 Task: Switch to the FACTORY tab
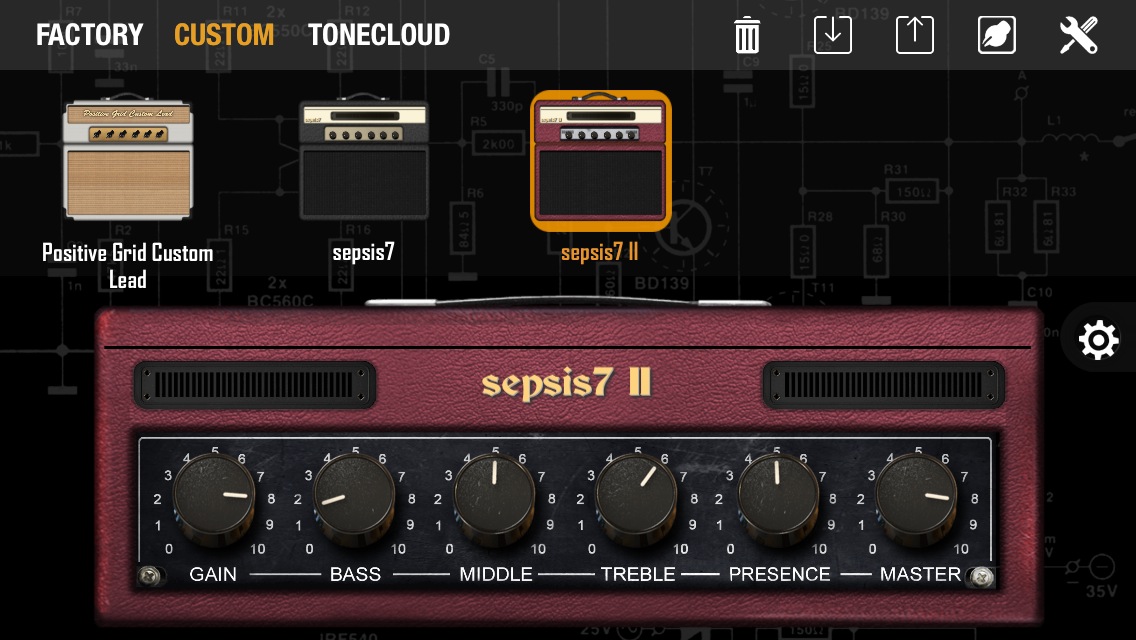(90, 35)
